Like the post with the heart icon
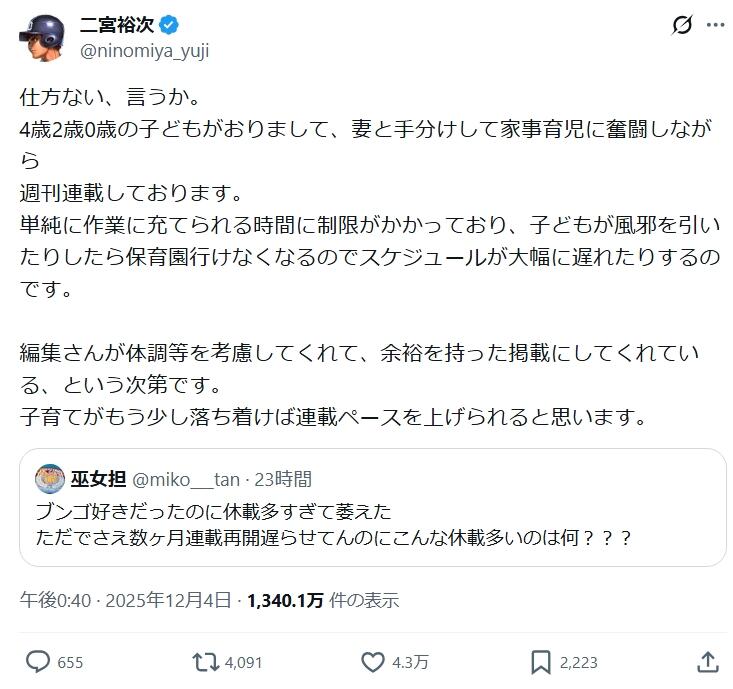This screenshot has width=733, height=689. (372, 662)
